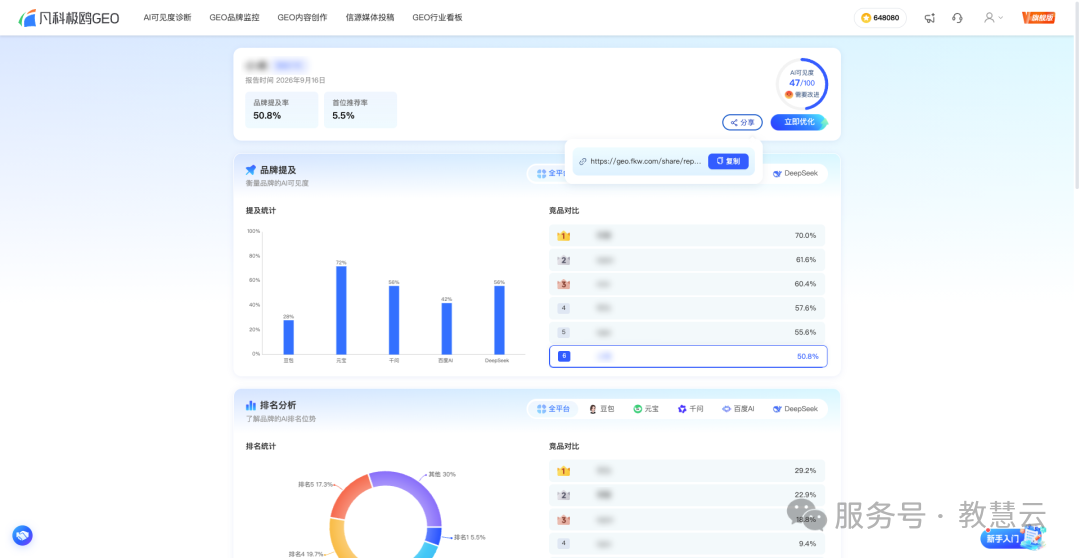
Task: Click the rank 5 badge row 55.6%
Action: click(x=687, y=332)
